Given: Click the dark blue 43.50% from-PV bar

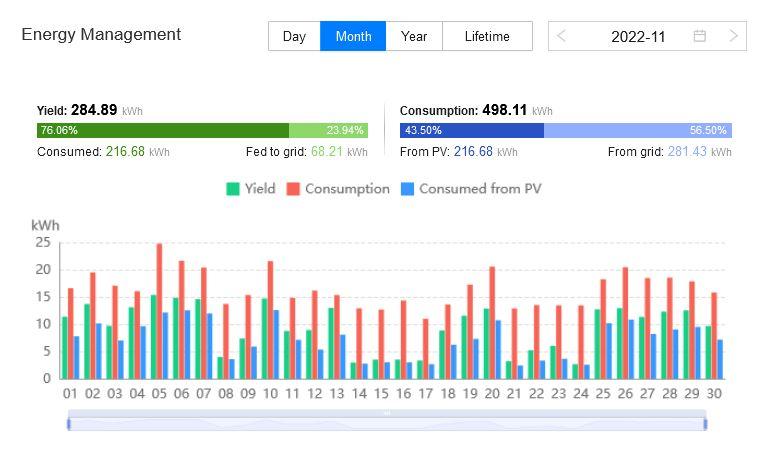Looking at the screenshot, I should pos(471,130).
